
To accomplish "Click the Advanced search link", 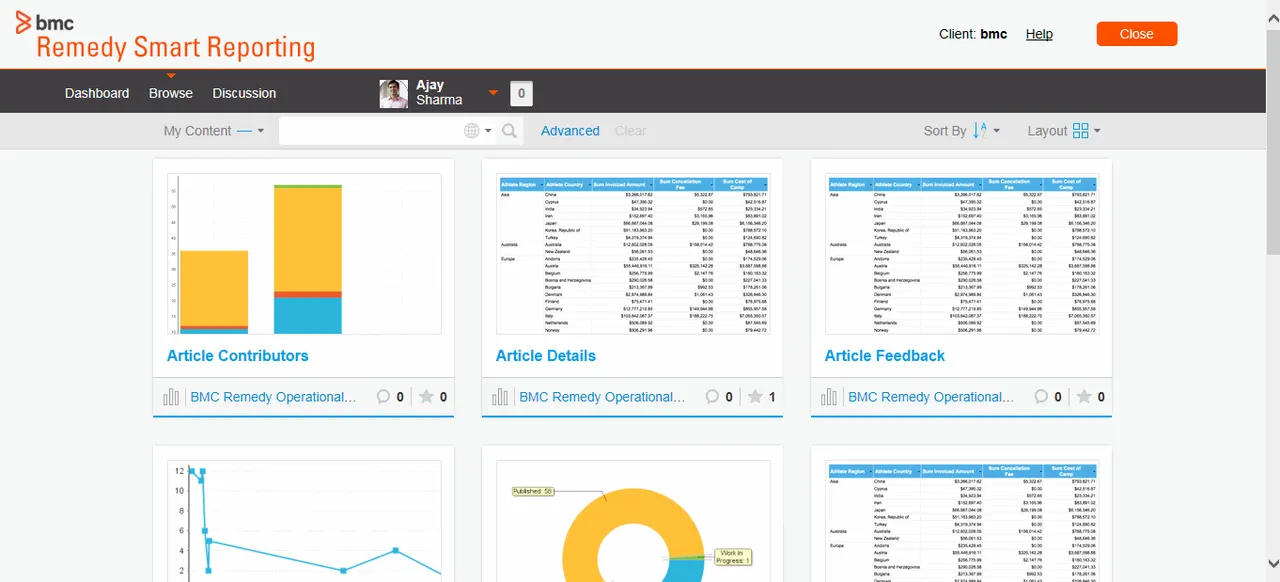I will click(x=570, y=131).
